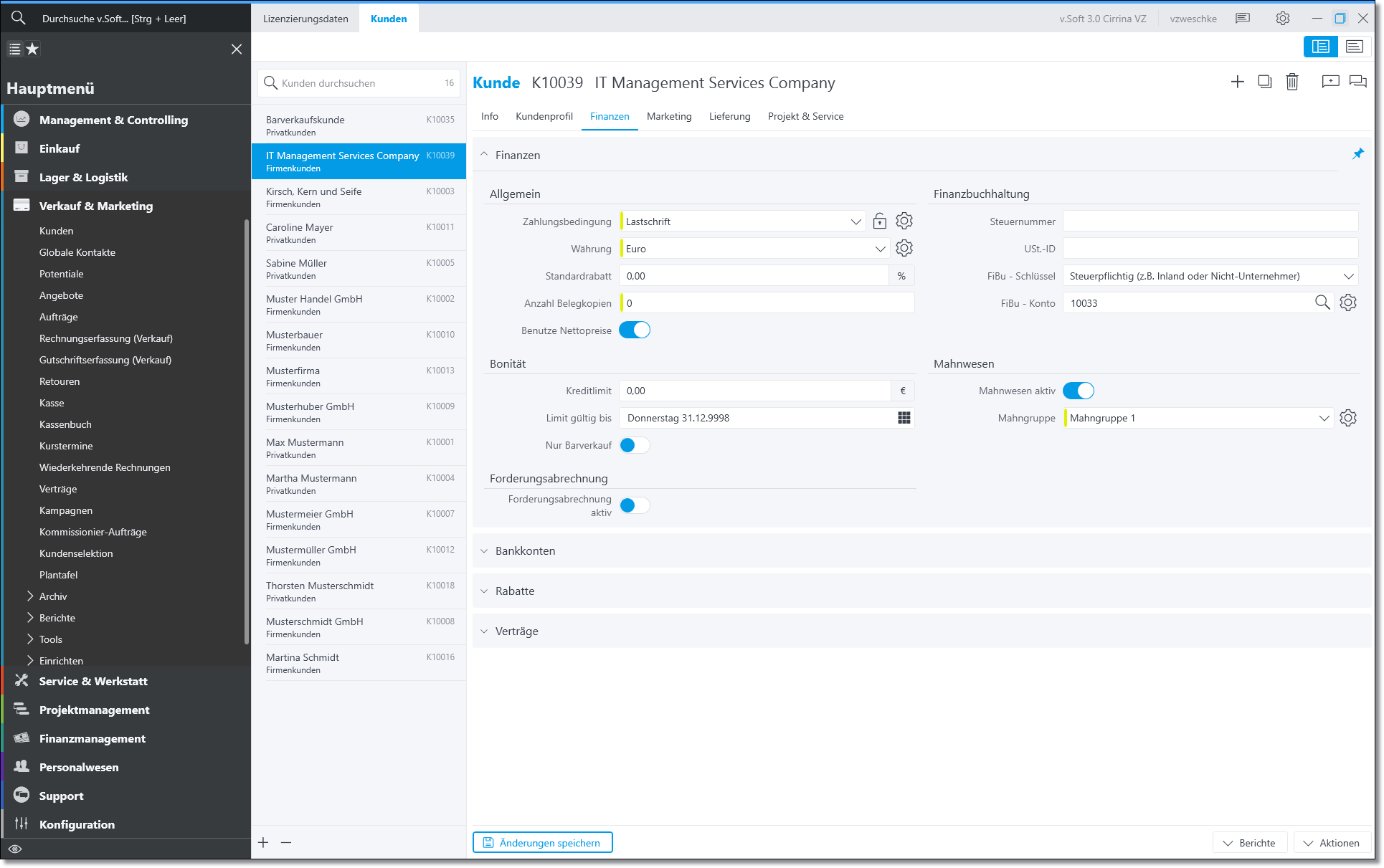
Task: Click the trash icon to delete customer
Action: tap(1291, 82)
